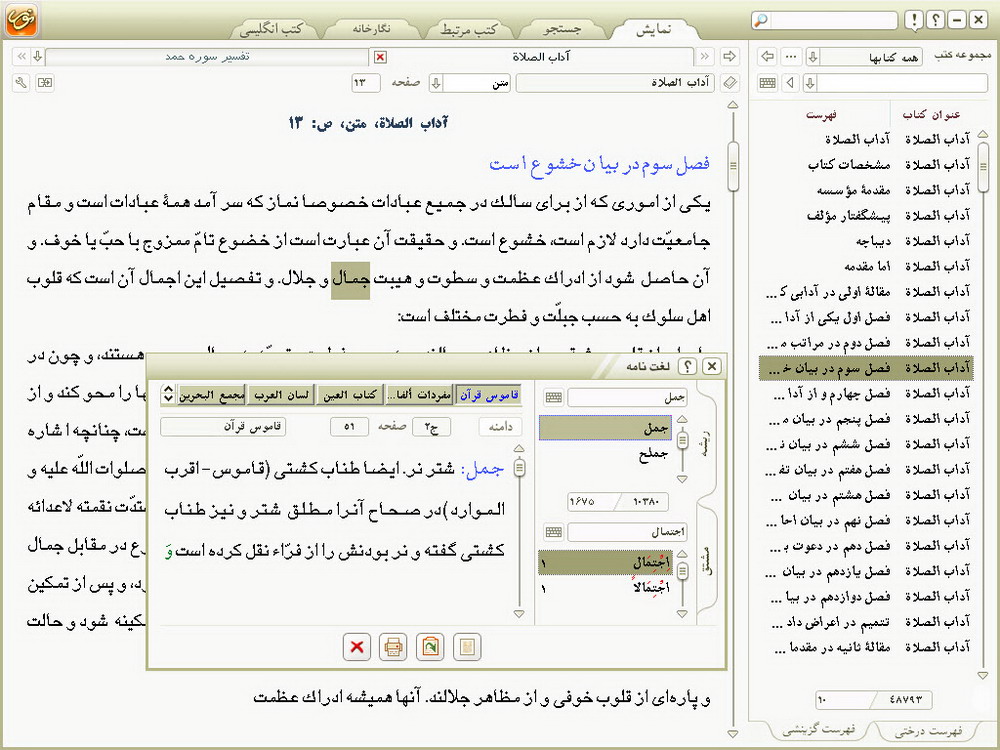Switch to the تفسیر سوره حمد document tab
The width and height of the screenshot is (1000, 750).
tap(207, 57)
